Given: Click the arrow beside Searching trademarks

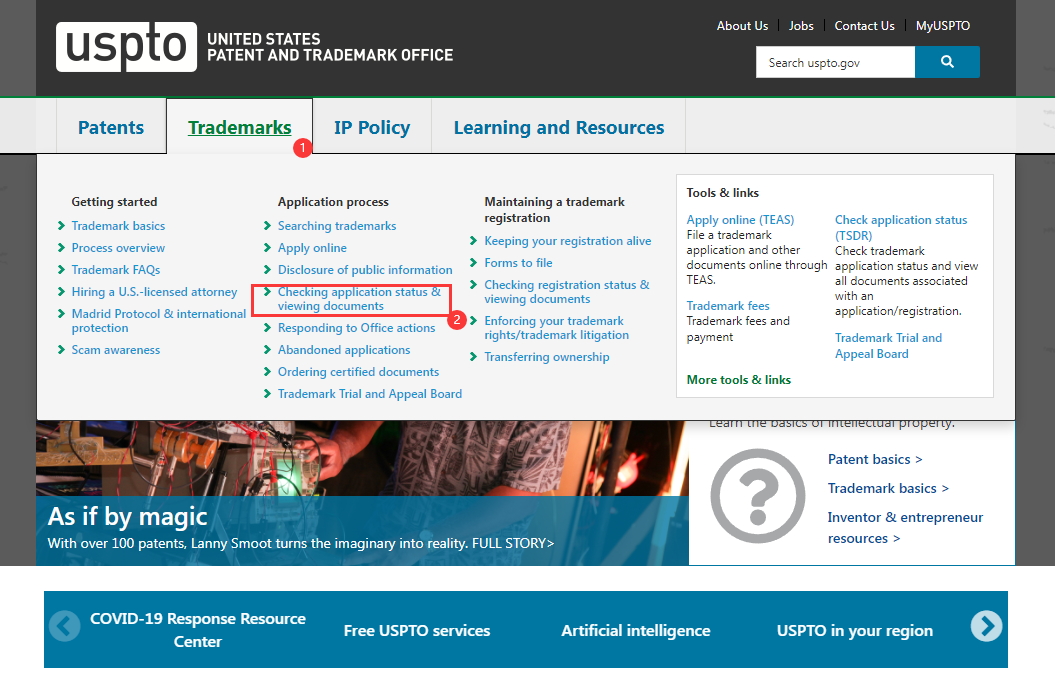Looking at the screenshot, I should 268,226.
